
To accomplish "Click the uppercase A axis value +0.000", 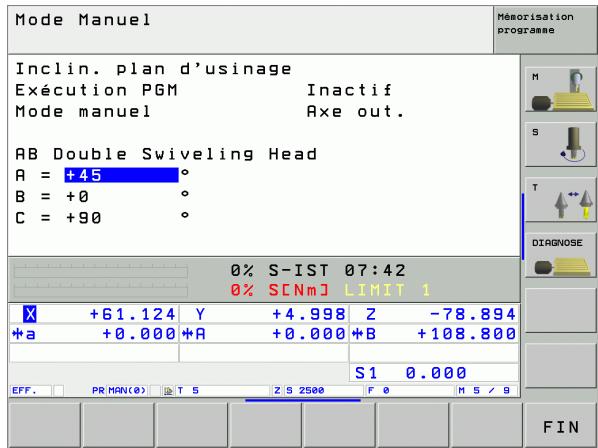I will coord(309,334).
